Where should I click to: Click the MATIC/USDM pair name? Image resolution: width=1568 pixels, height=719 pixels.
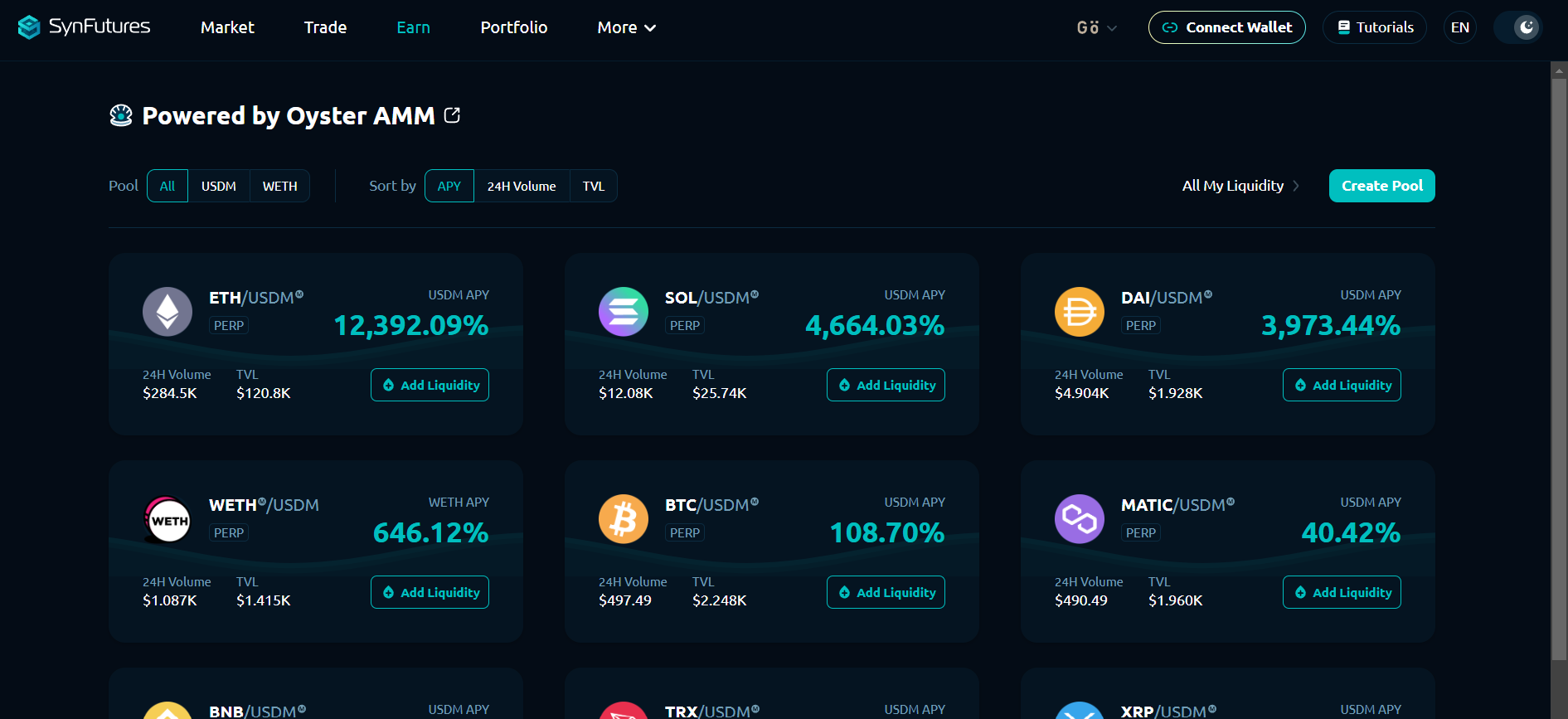[1177, 505]
